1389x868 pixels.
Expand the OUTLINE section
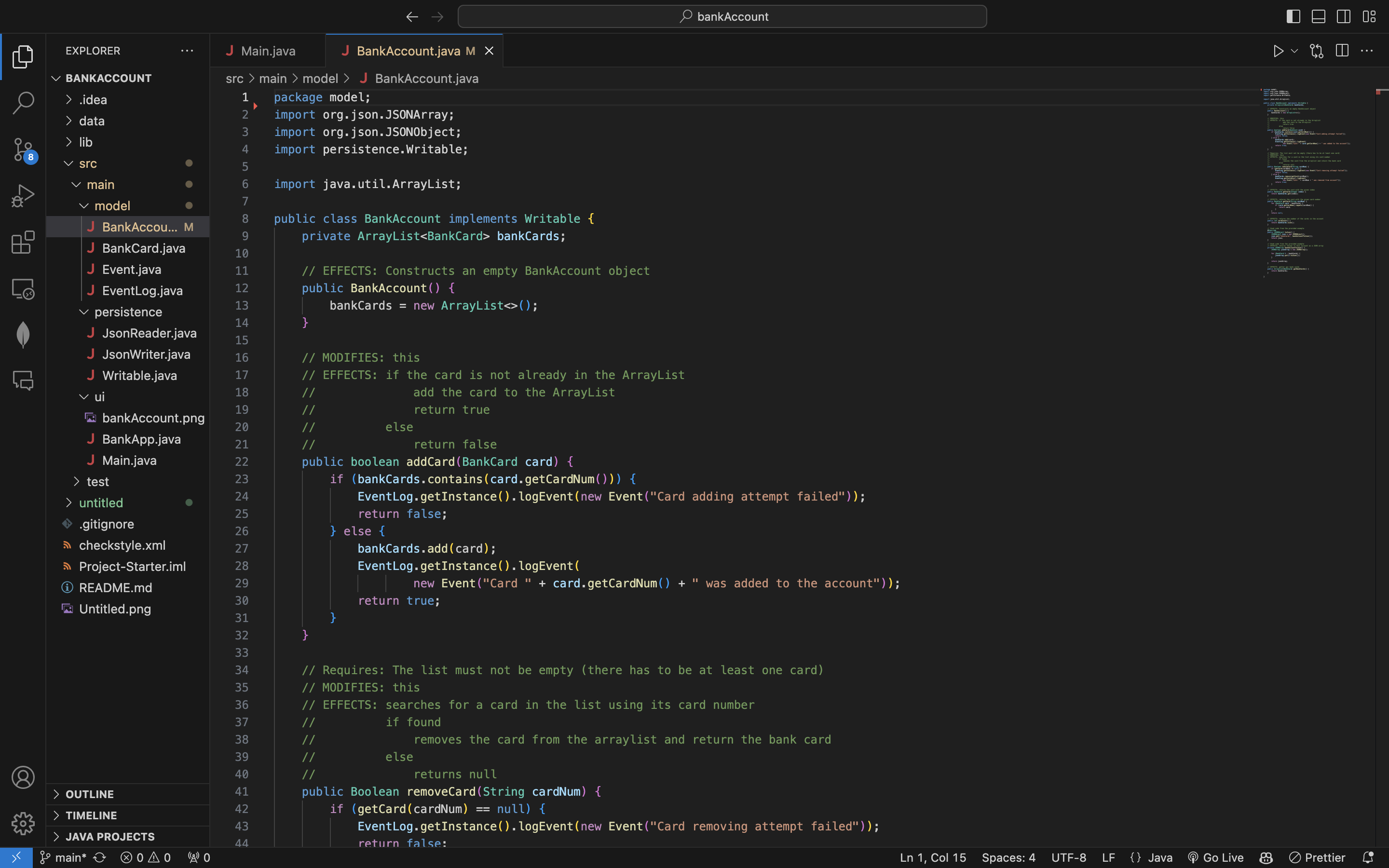coord(127,794)
